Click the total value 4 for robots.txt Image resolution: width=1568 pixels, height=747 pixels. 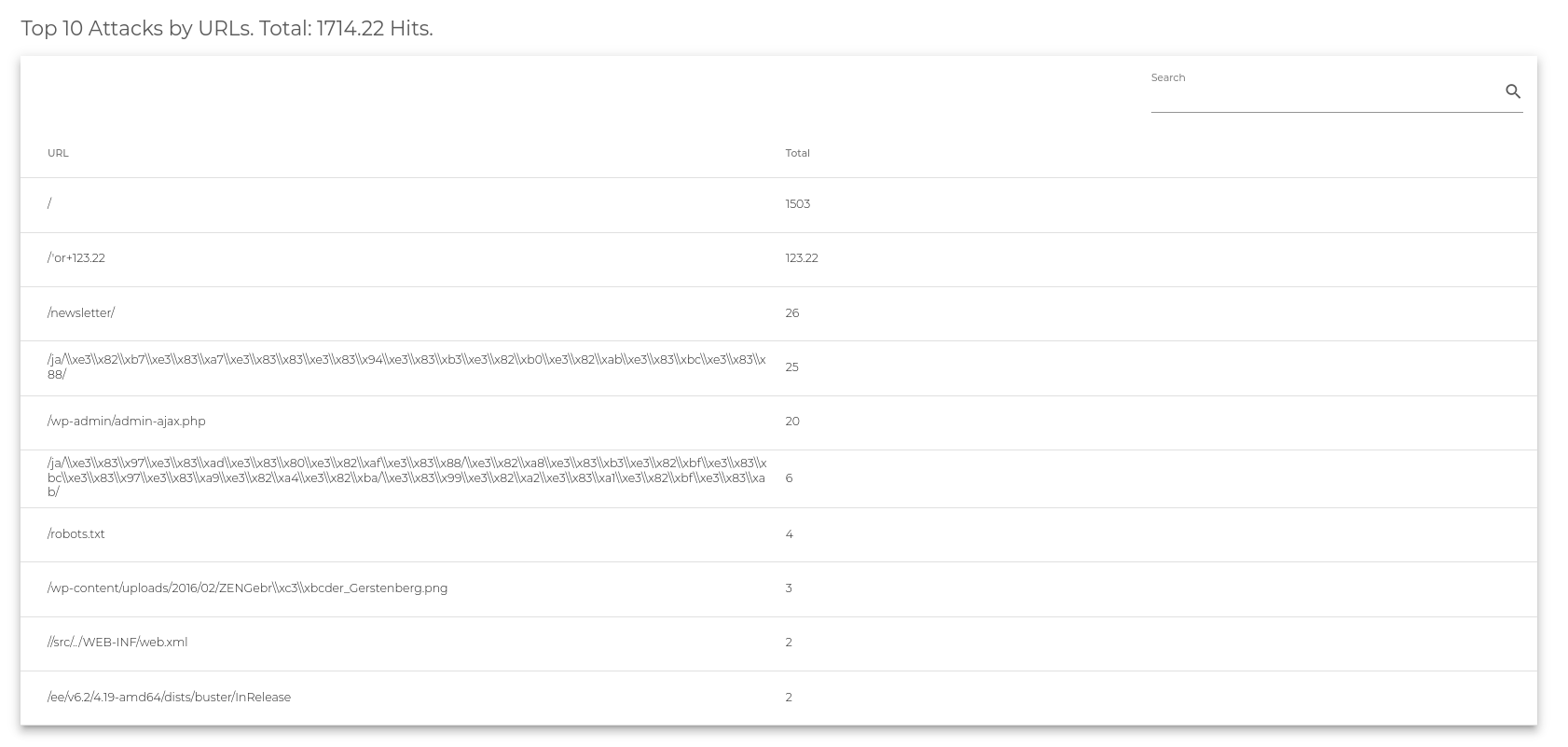(789, 534)
